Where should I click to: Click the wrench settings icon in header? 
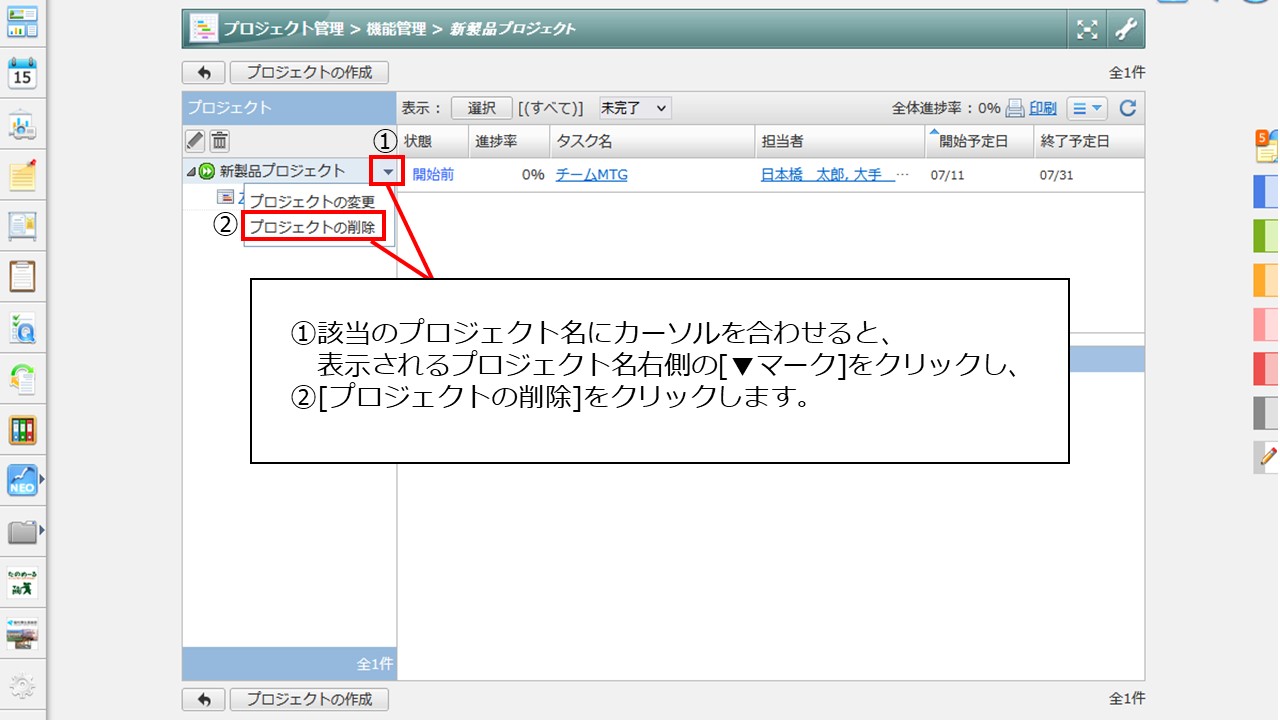click(1126, 29)
